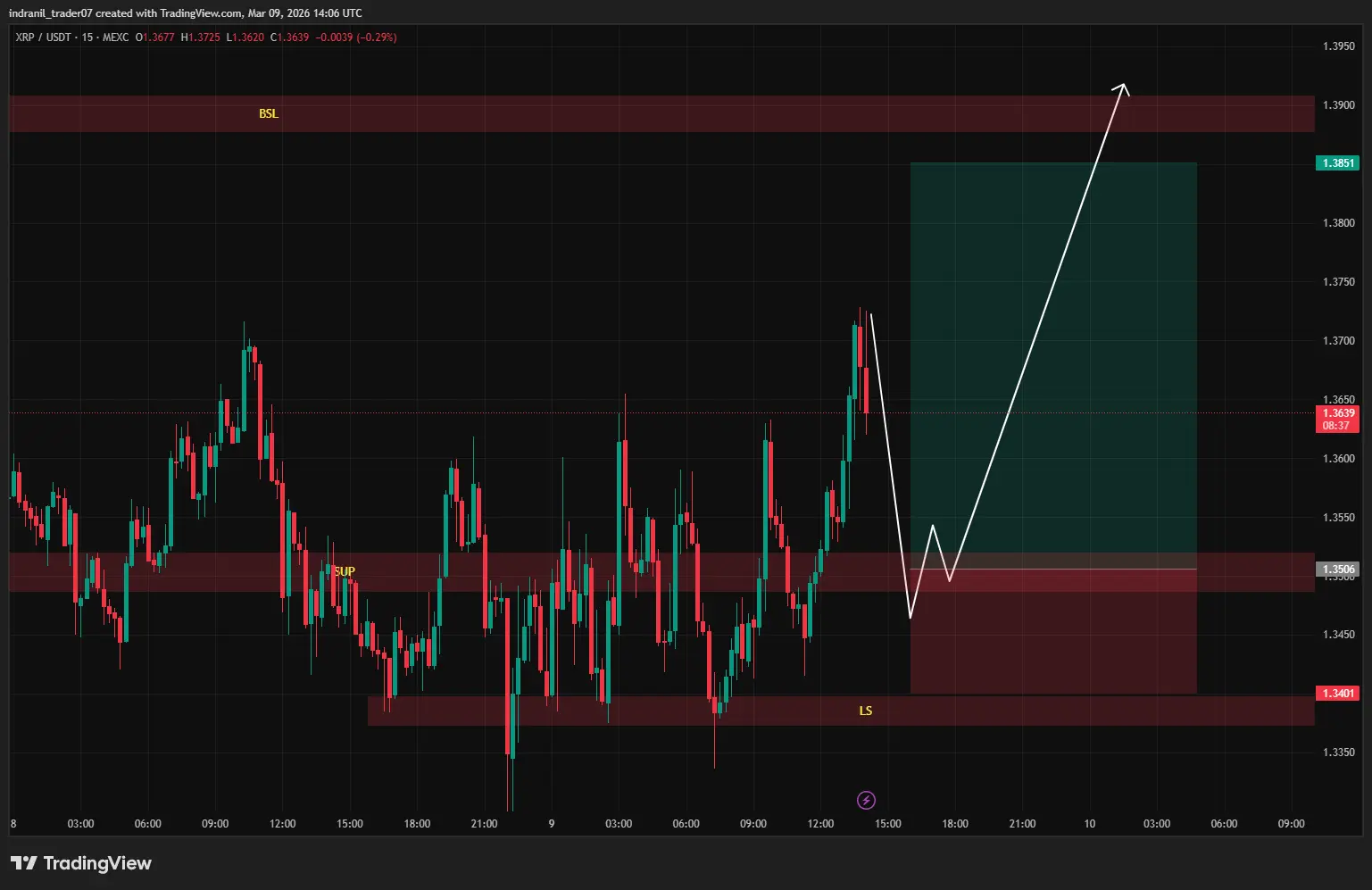Click the date label 9 on time axis

pyautogui.click(x=552, y=824)
